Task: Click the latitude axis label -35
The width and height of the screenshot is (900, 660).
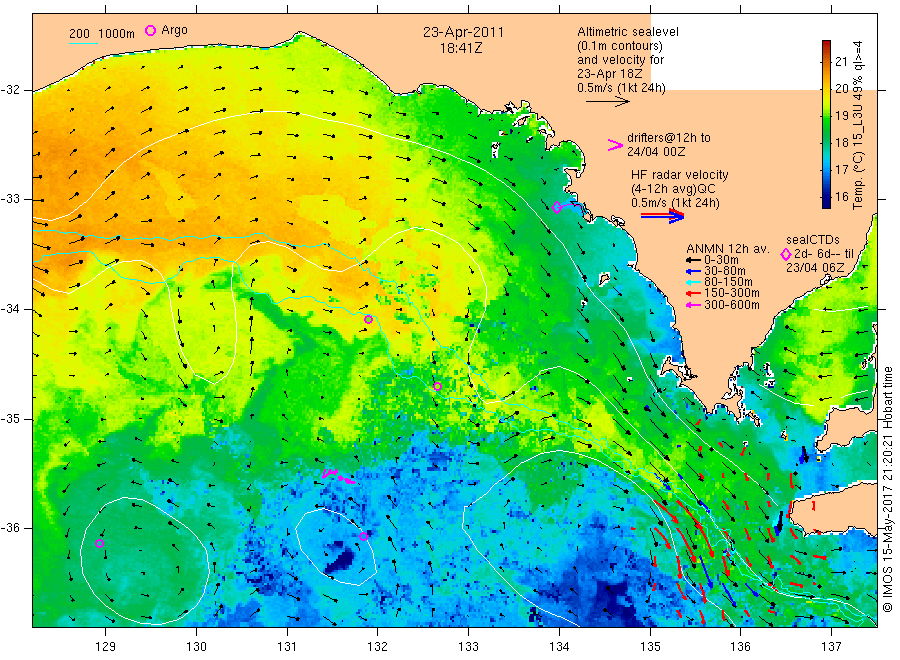Action: pos(10,419)
